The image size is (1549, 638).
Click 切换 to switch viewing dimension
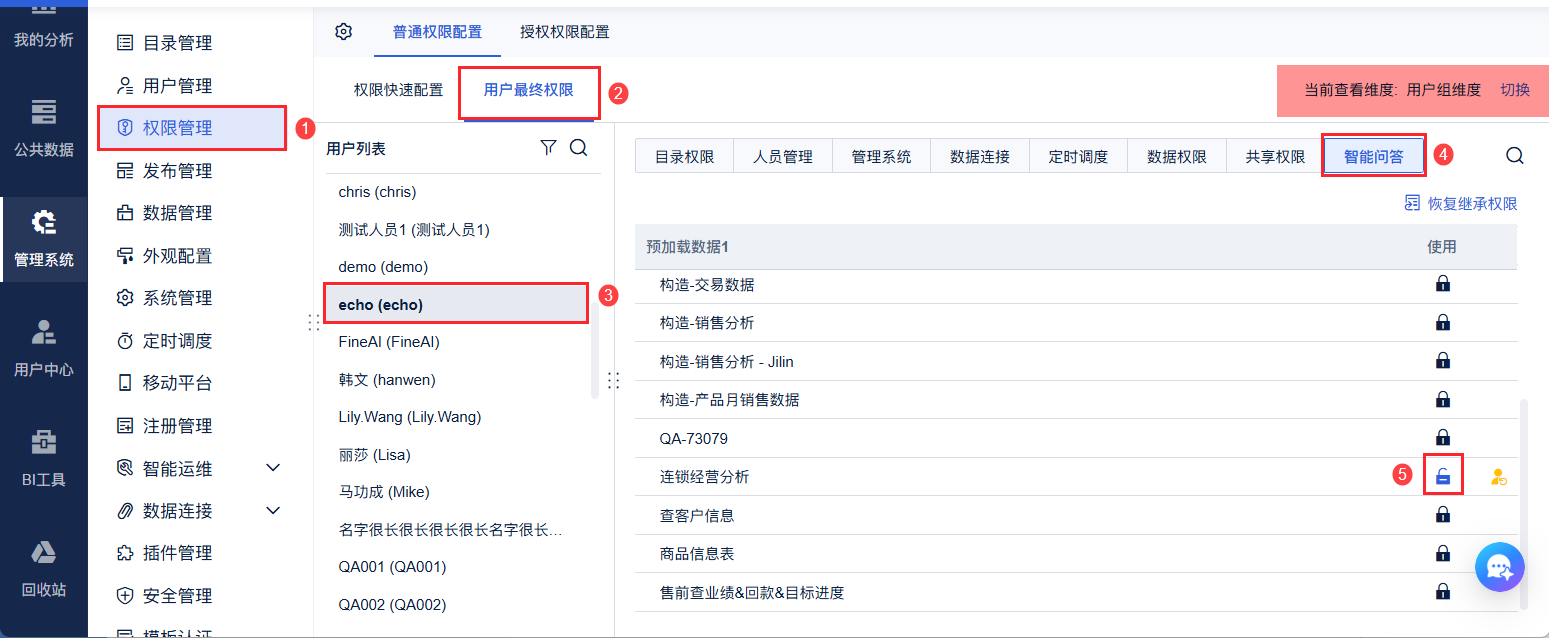click(1515, 89)
